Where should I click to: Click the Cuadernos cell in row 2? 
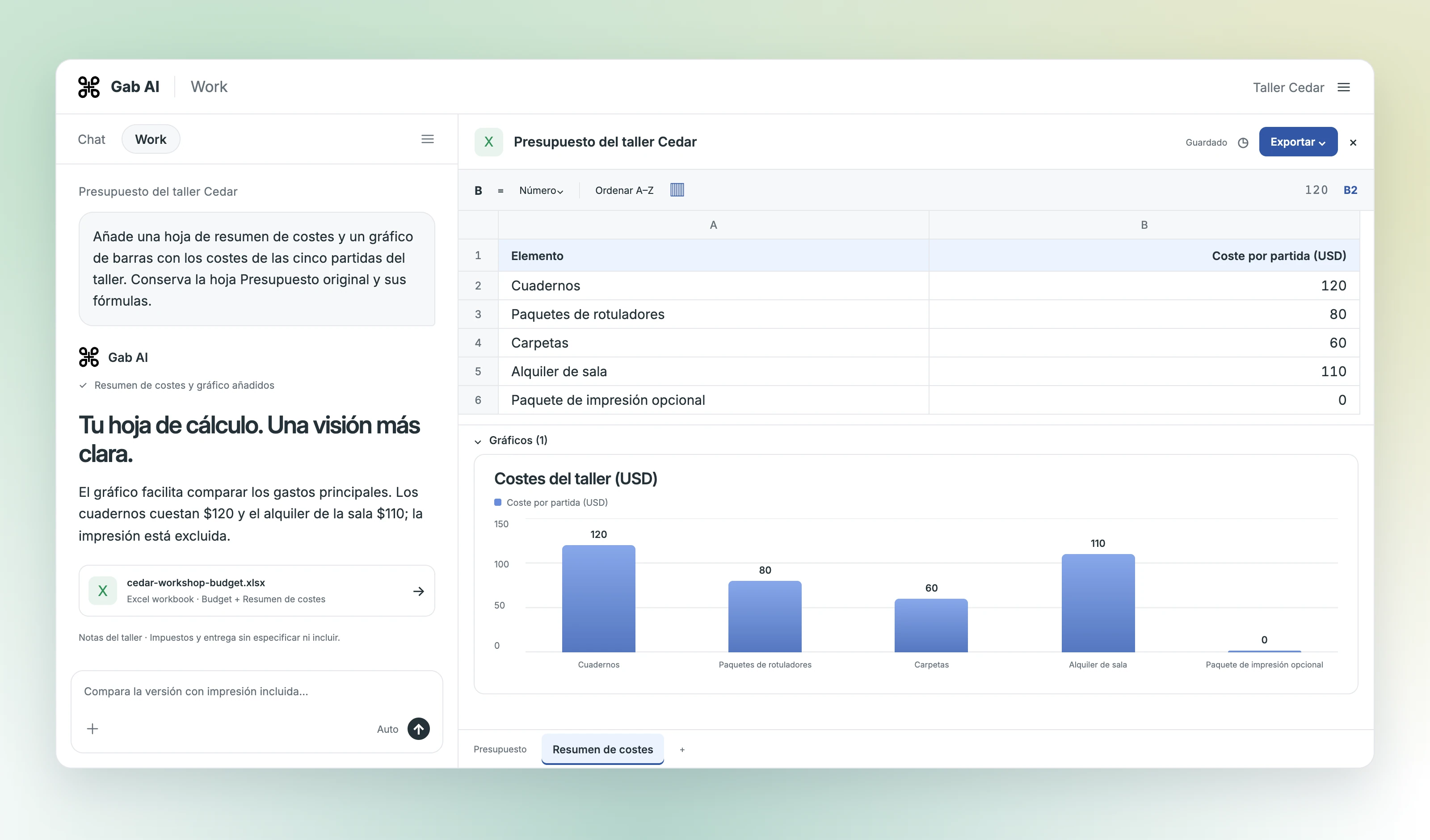tap(713, 286)
